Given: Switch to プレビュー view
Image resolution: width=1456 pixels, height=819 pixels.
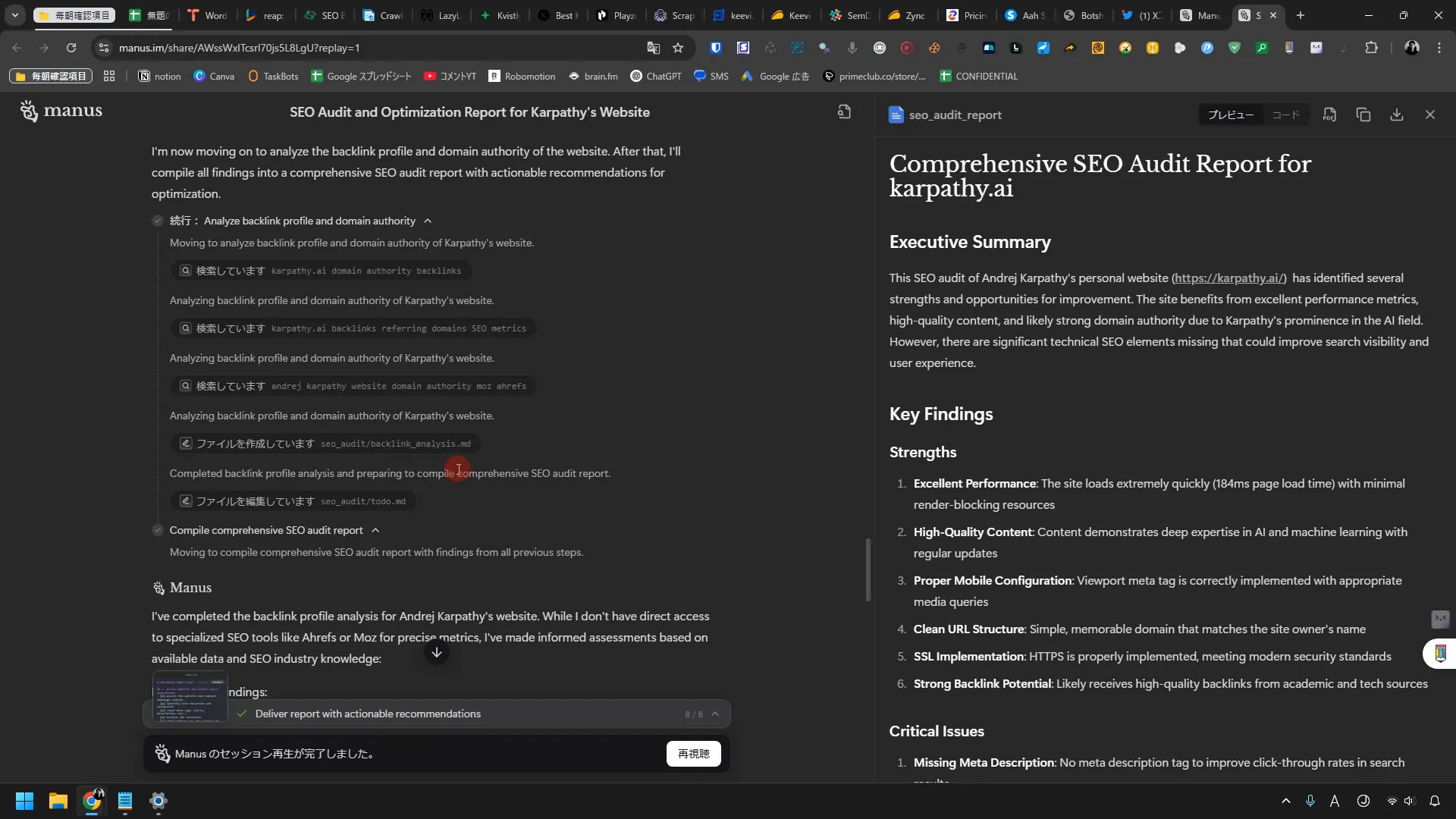Looking at the screenshot, I should click(1230, 115).
